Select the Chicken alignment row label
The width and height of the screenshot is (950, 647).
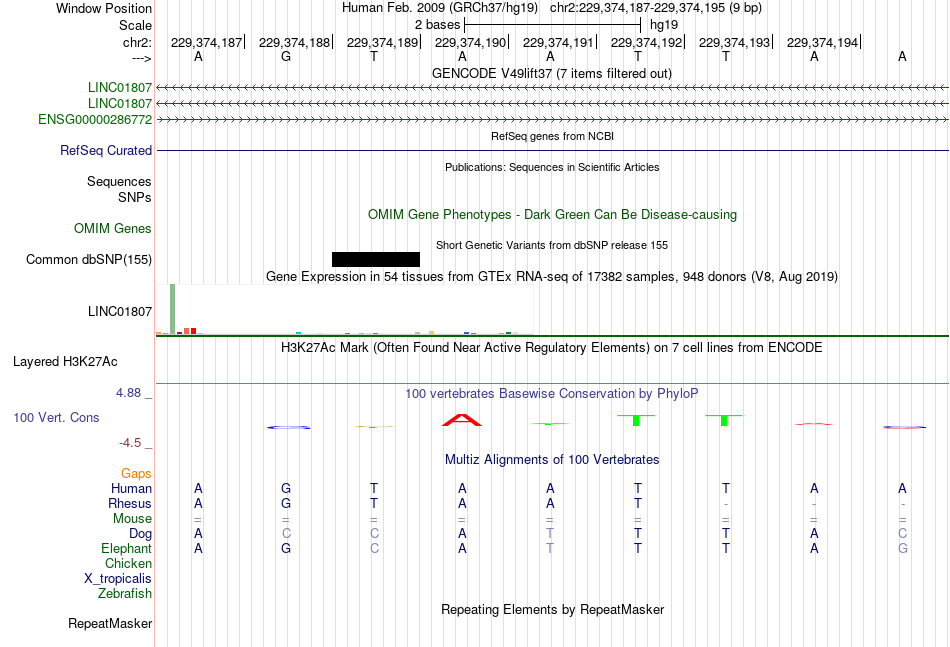click(x=128, y=563)
